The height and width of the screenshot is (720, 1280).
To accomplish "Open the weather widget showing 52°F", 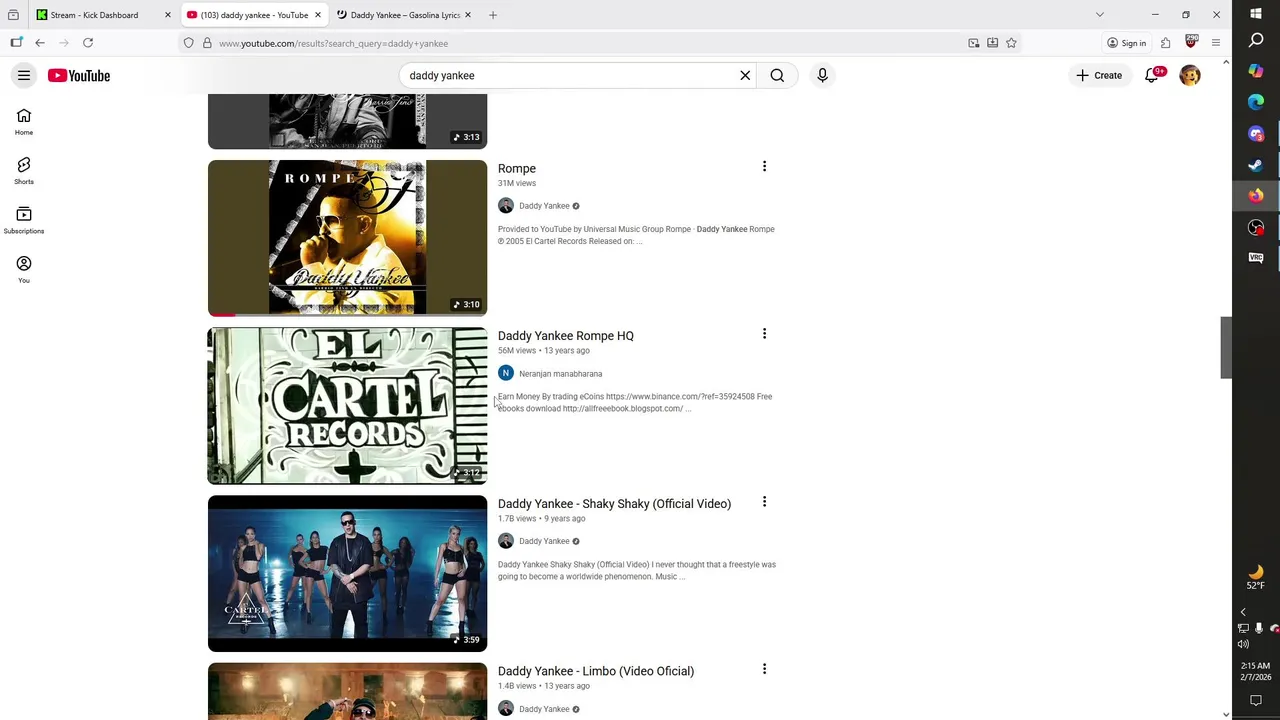I will [x=1256, y=577].
